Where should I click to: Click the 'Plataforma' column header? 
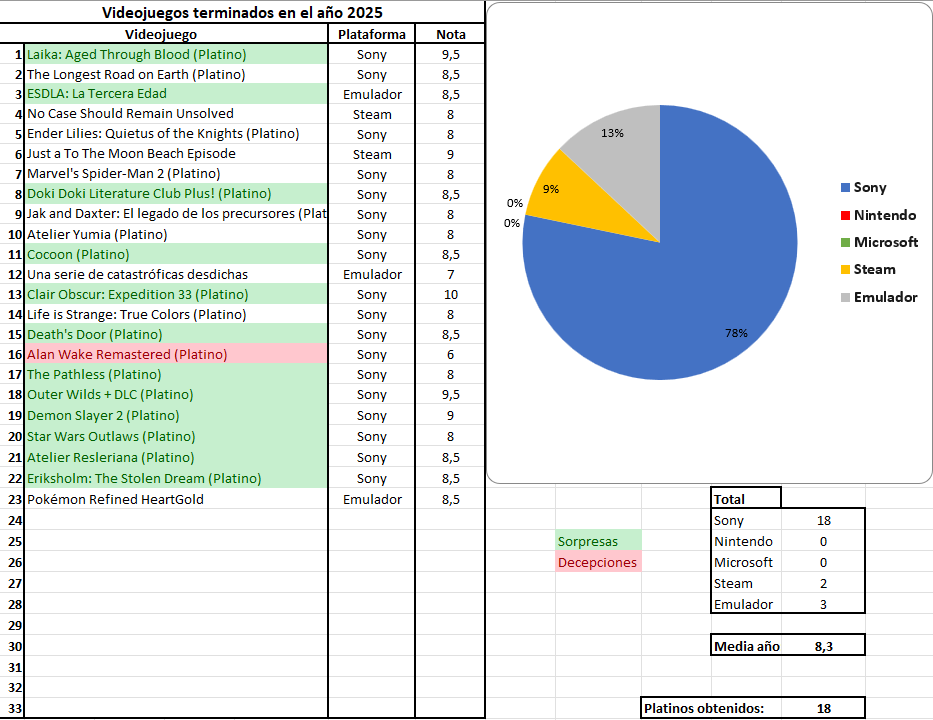coord(371,34)
